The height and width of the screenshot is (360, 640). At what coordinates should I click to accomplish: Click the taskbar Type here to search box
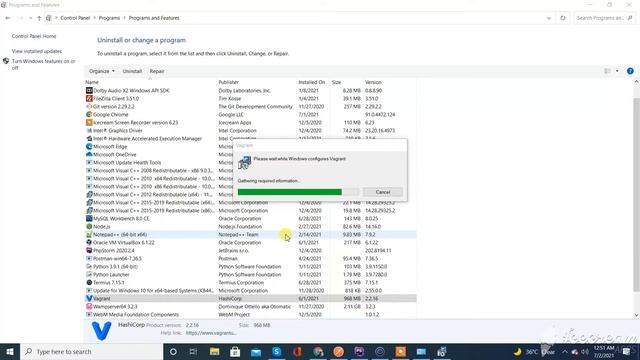(x=92, y=351)
